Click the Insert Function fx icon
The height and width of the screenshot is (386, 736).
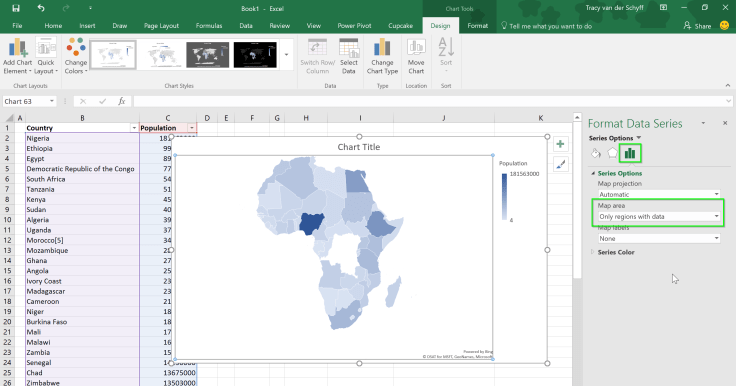tap(122, 101)
